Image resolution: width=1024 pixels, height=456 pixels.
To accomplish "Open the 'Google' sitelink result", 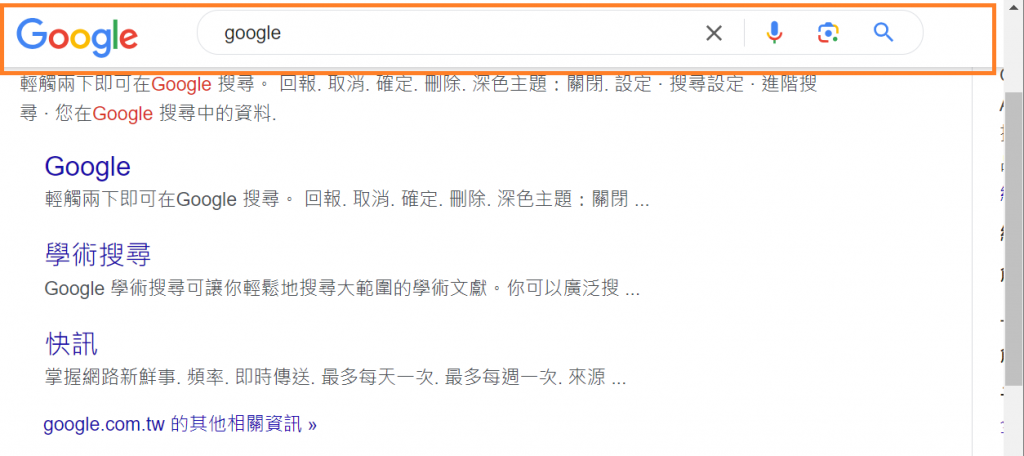I will 88,167.
